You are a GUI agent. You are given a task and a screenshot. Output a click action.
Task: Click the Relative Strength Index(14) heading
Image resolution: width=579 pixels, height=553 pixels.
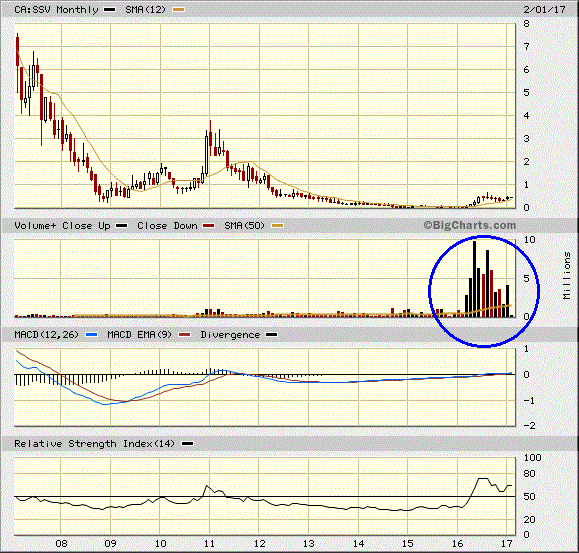94,443
